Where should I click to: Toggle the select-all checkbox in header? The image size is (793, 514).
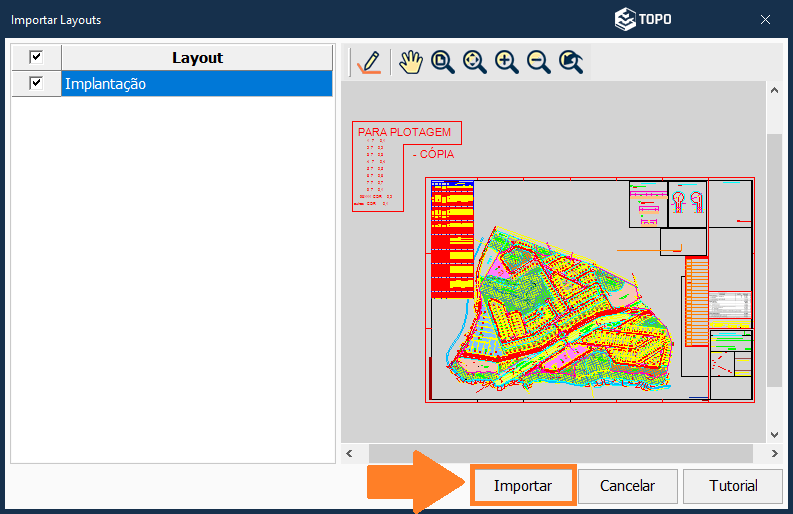point(36,58)
